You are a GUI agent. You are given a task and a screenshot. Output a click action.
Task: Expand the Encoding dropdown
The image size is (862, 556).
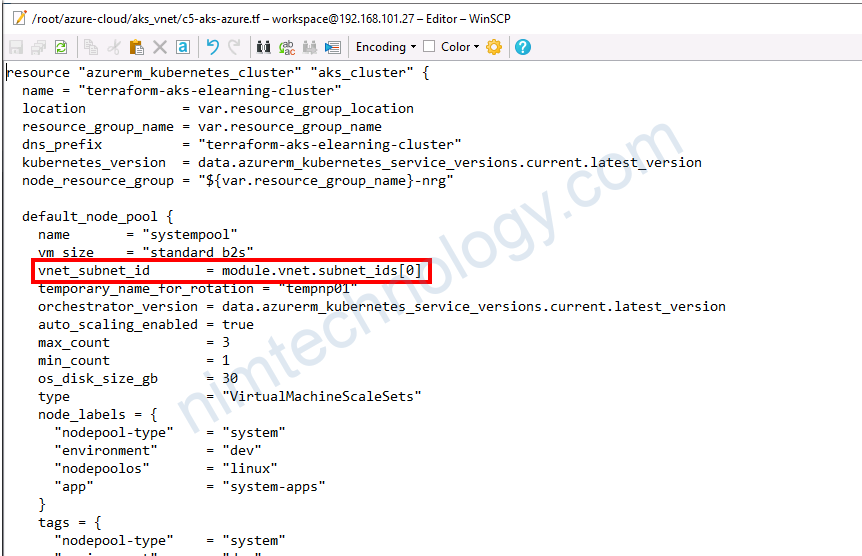point(386,47)
